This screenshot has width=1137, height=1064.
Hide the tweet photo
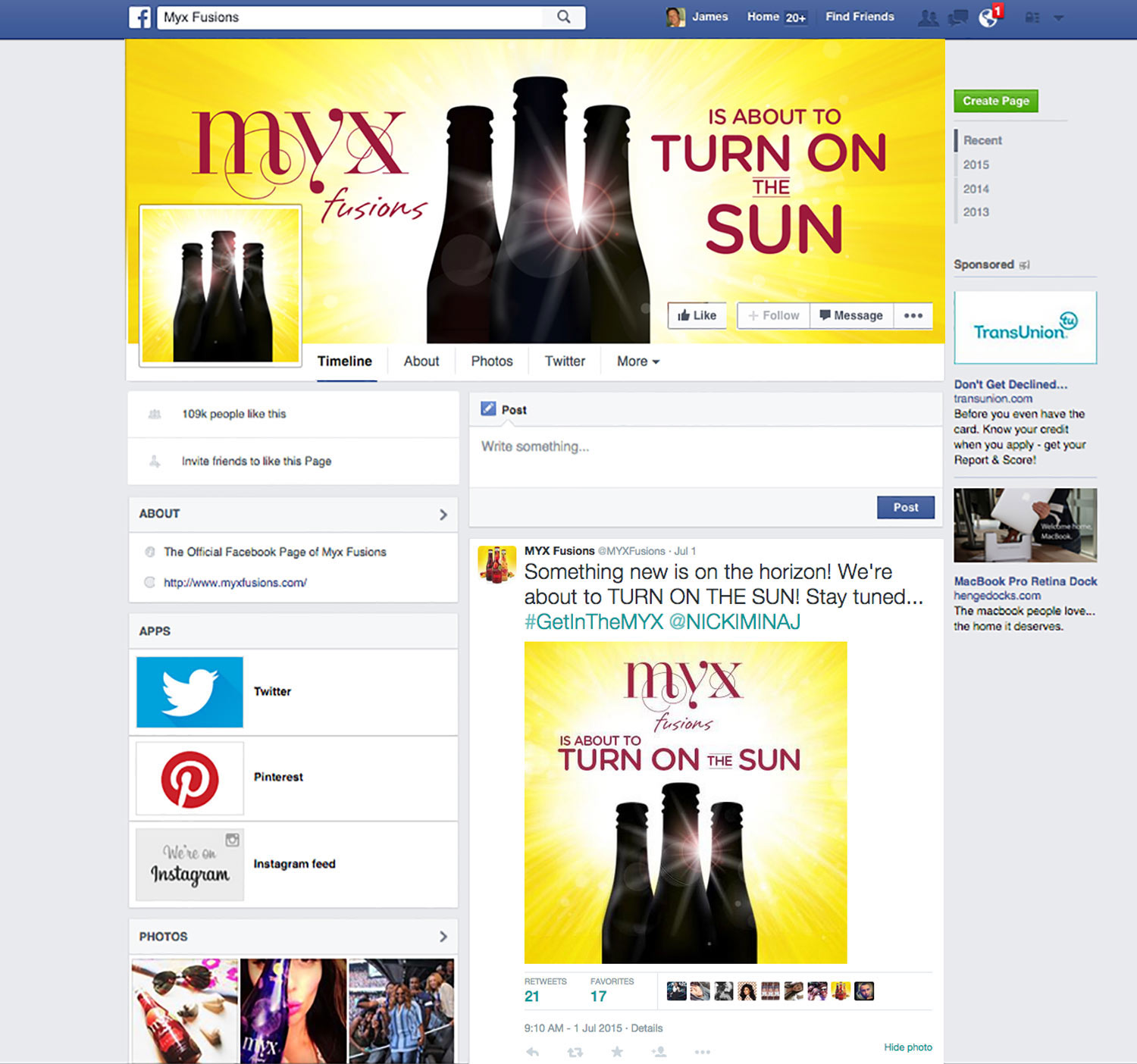pyautogui.click(x=907, y=1047)
